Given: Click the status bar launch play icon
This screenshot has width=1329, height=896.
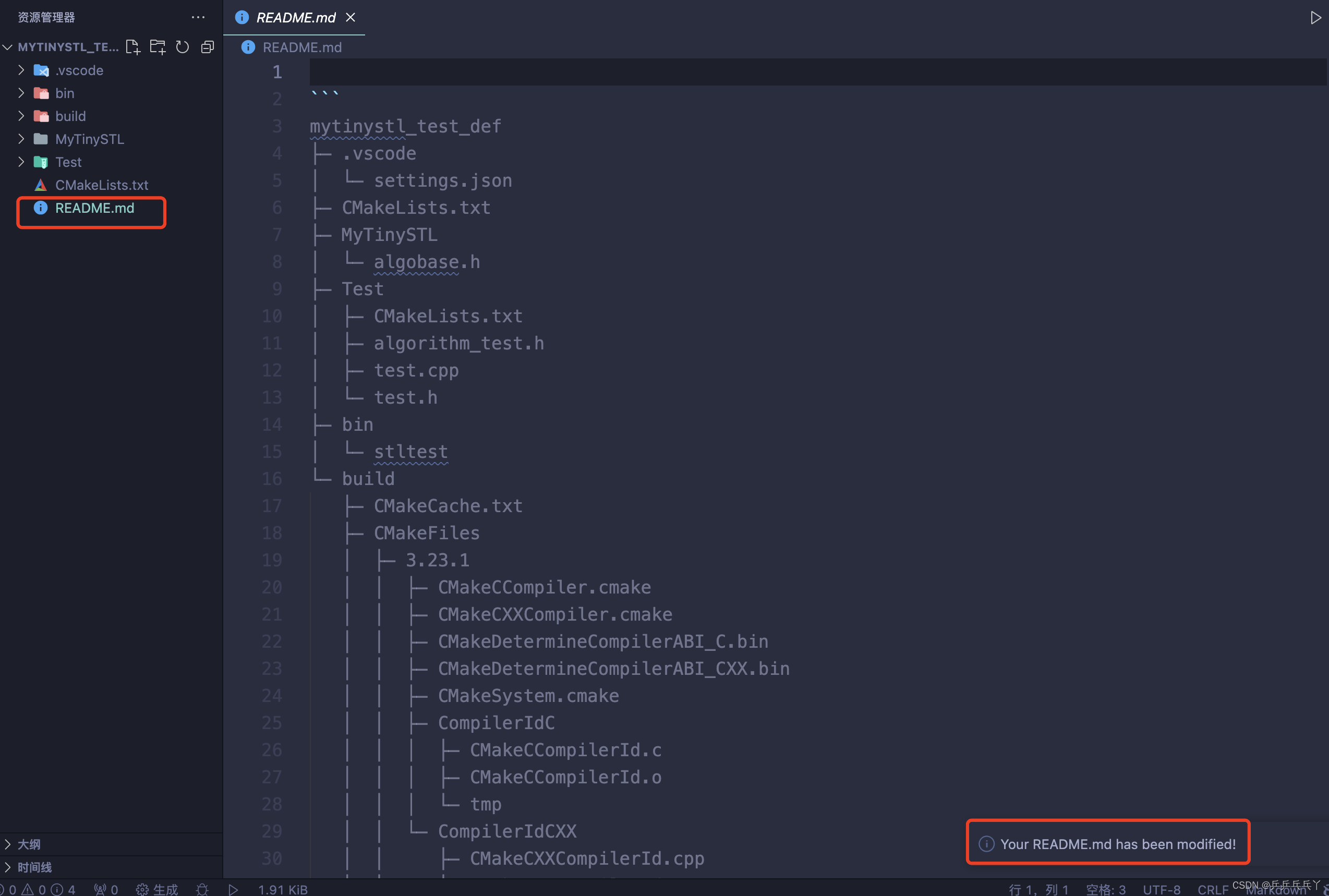Looking at the screenshot, I should (x=233, y=889).
